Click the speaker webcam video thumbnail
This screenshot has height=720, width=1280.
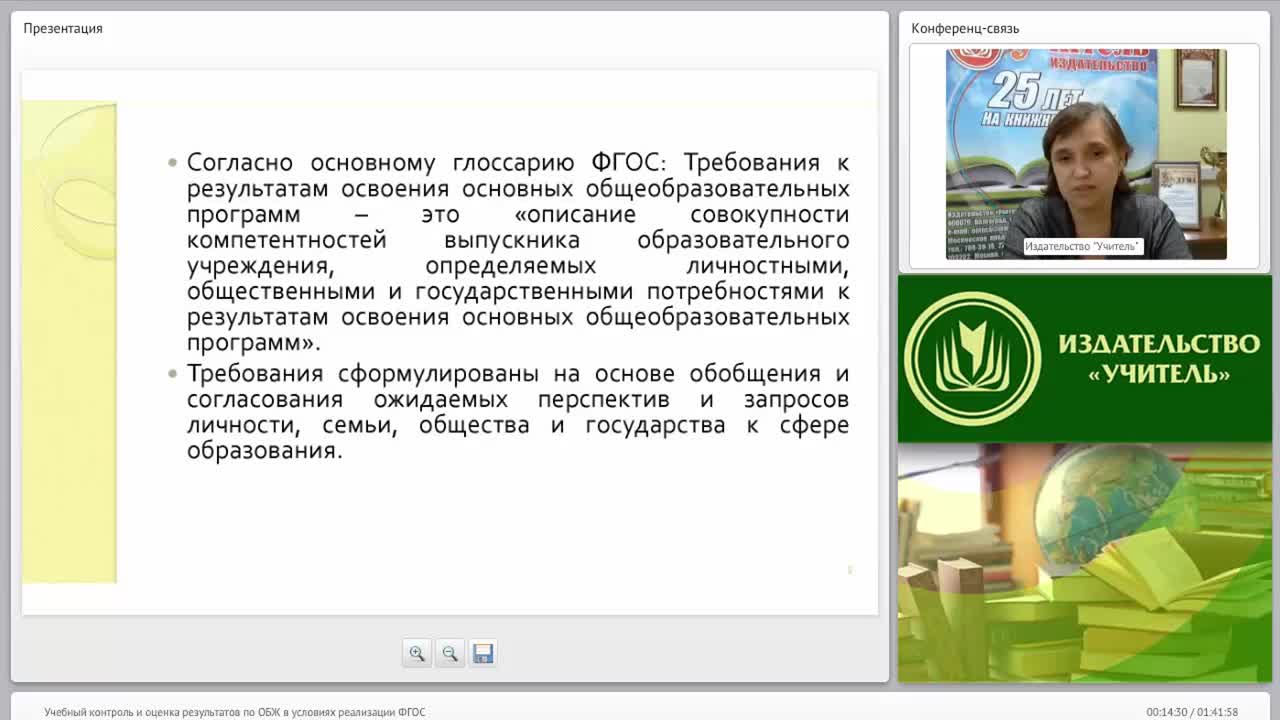pyautogui.click(x=1086, y=154)
